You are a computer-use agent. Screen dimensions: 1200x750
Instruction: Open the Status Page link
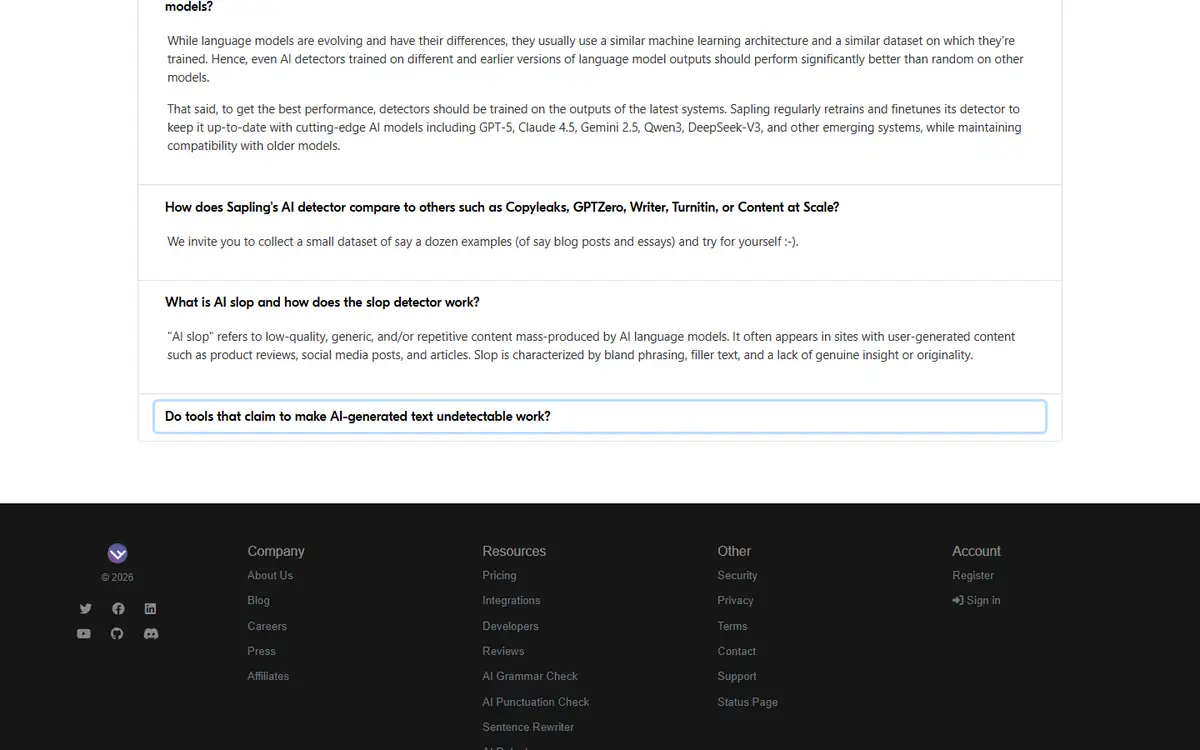click(x=747, y=702)
